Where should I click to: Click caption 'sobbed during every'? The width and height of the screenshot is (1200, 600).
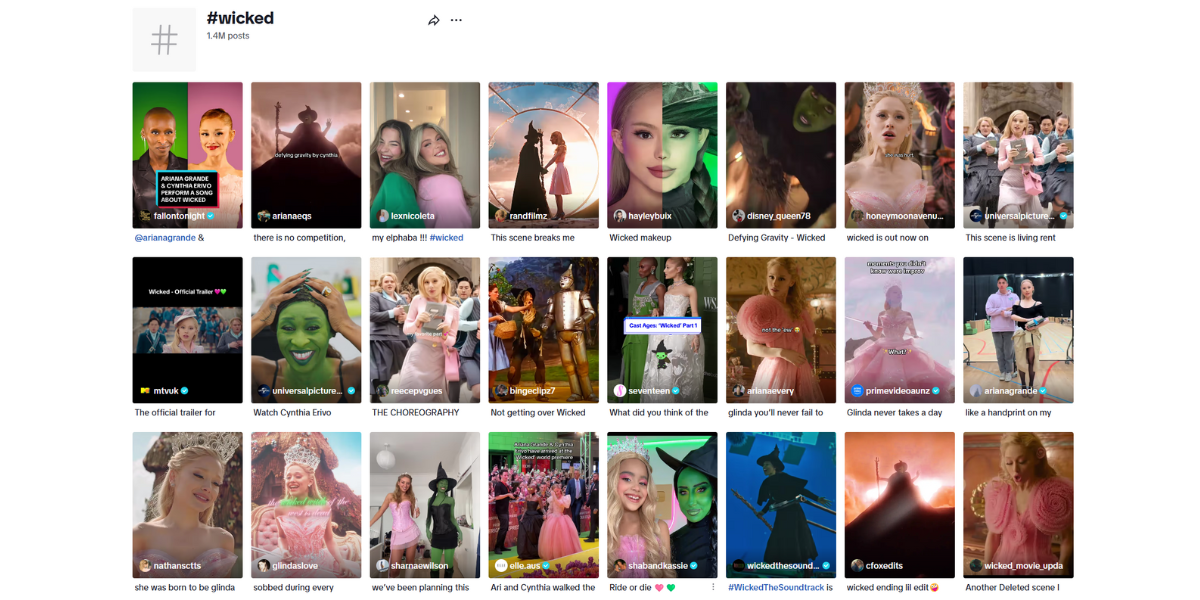(x=294, y=588)
